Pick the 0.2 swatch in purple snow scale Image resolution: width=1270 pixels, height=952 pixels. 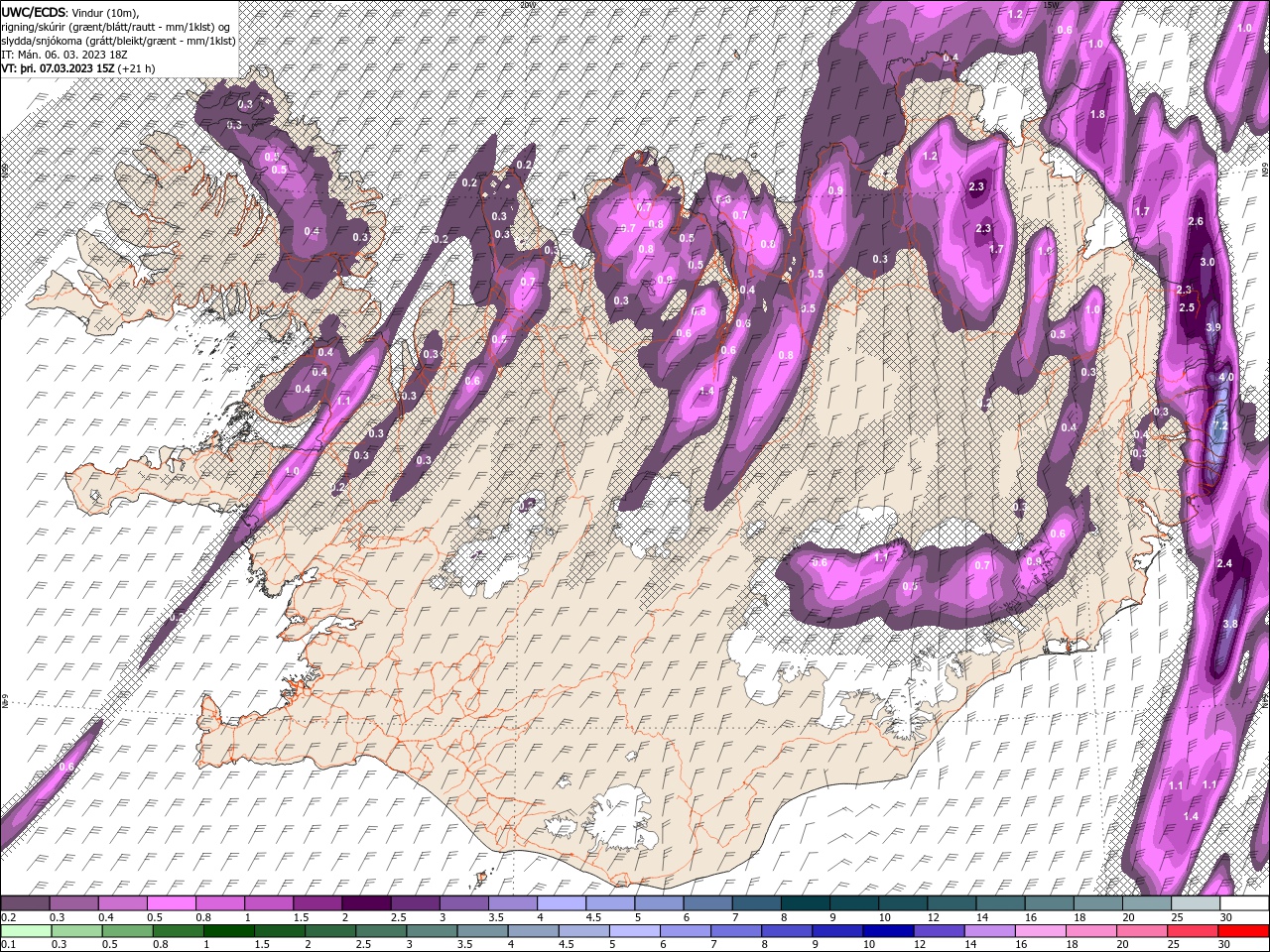tap(25, 903)
